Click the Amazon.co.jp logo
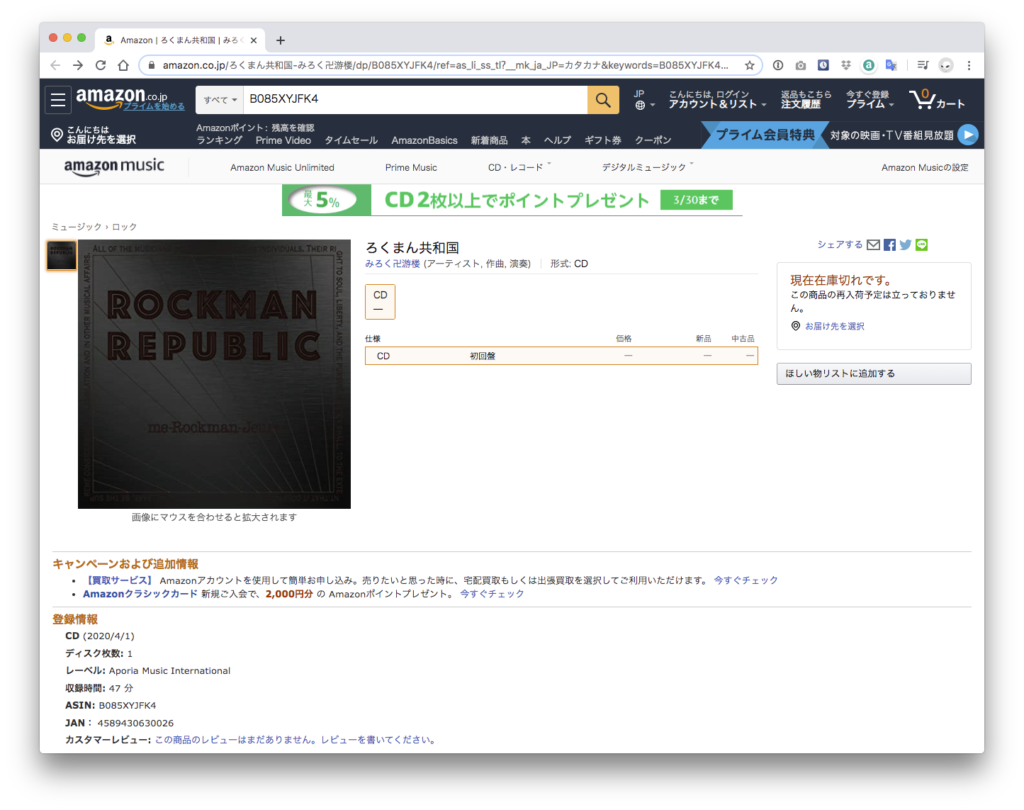1024x810 pixels. tap(122, 97)
